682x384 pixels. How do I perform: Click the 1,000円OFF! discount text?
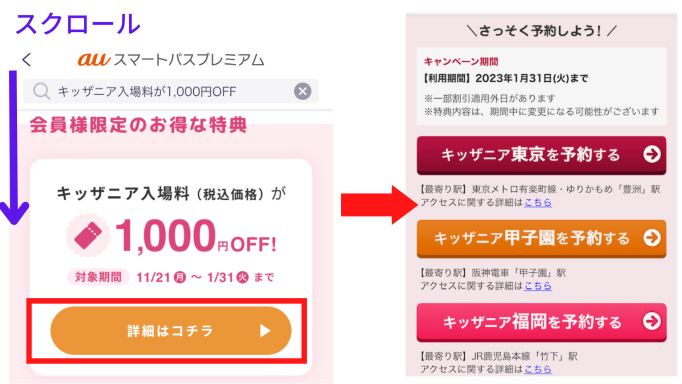point(196,236)
